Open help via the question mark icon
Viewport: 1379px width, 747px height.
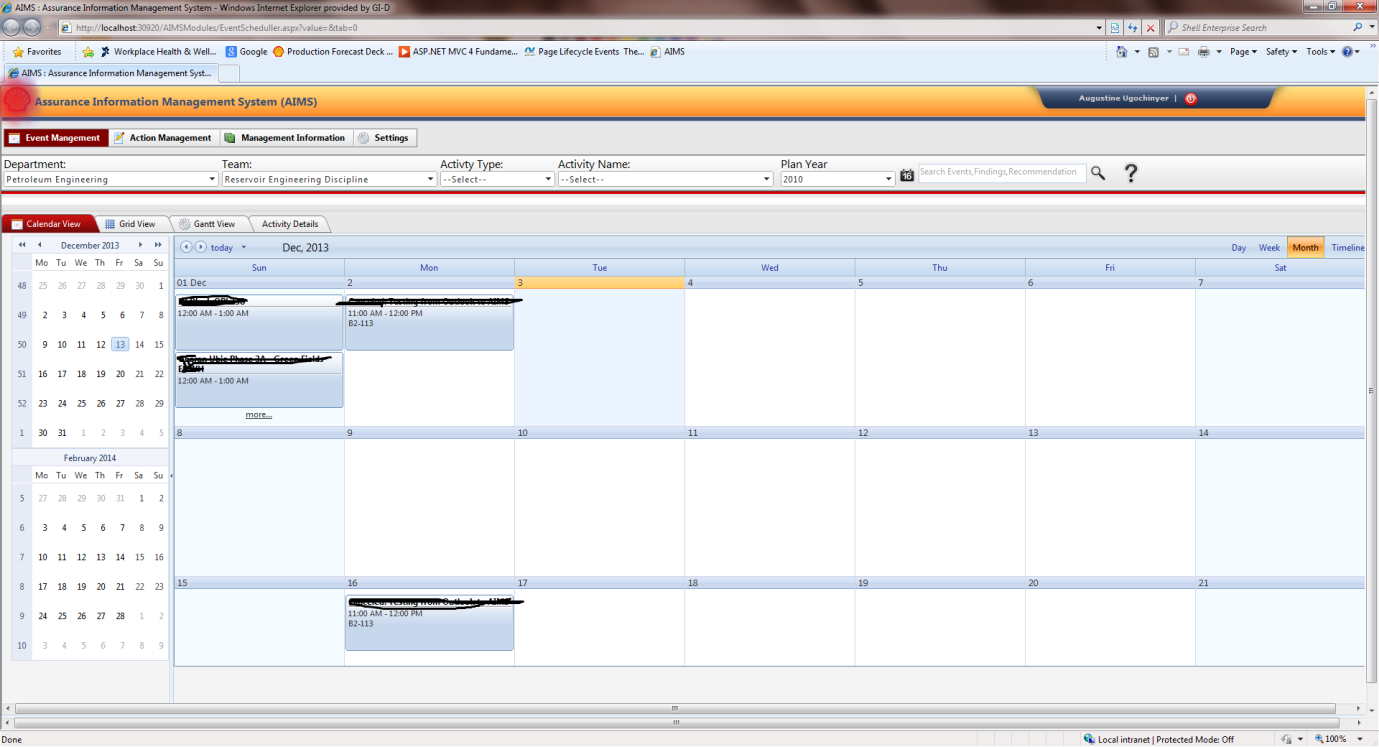(x=1131, y=173)
